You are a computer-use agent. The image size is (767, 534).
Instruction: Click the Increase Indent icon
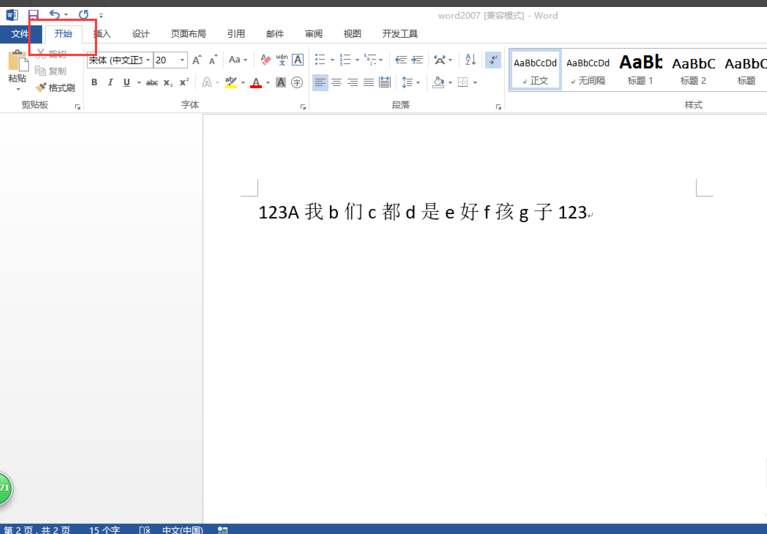pyautogui.click(x=416, y=60)
